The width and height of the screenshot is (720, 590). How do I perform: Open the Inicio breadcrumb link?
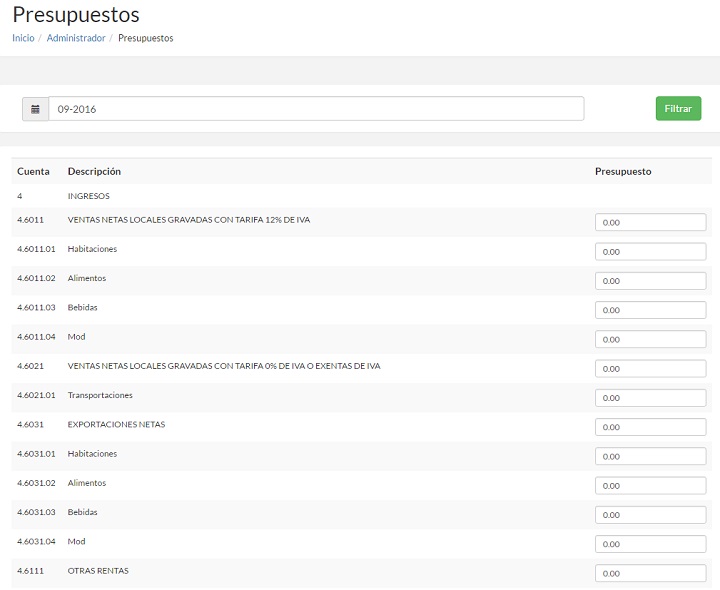pyautogui.click(x=23, y=38)
